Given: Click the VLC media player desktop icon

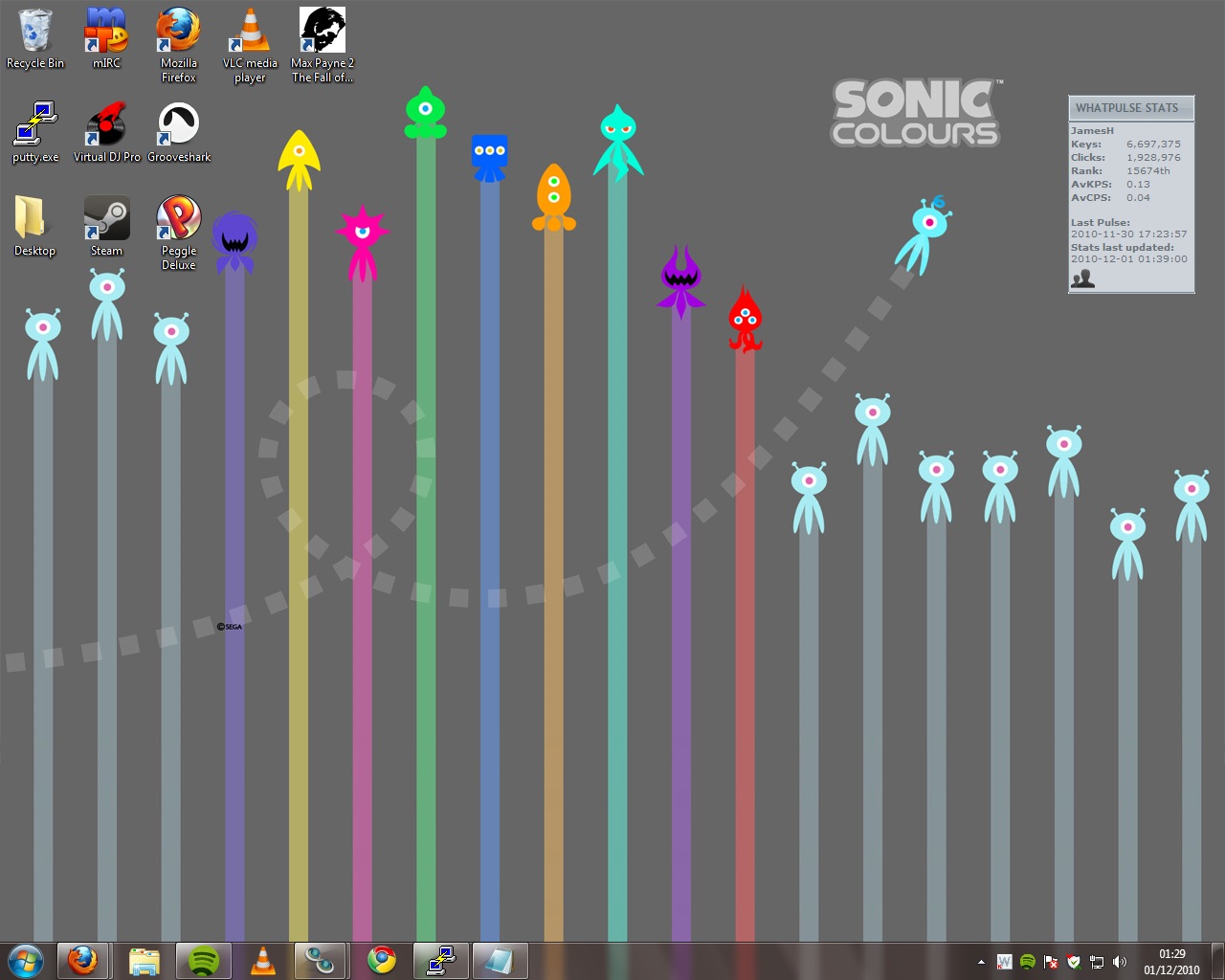Looking at the screenshot, I should 250,33.
